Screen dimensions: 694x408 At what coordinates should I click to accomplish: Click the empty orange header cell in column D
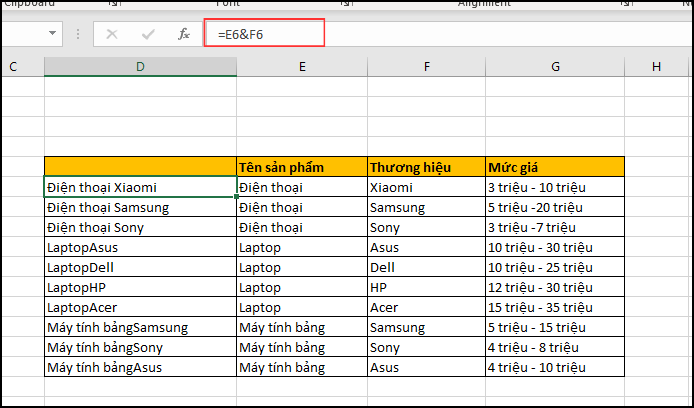coord(140,167)
